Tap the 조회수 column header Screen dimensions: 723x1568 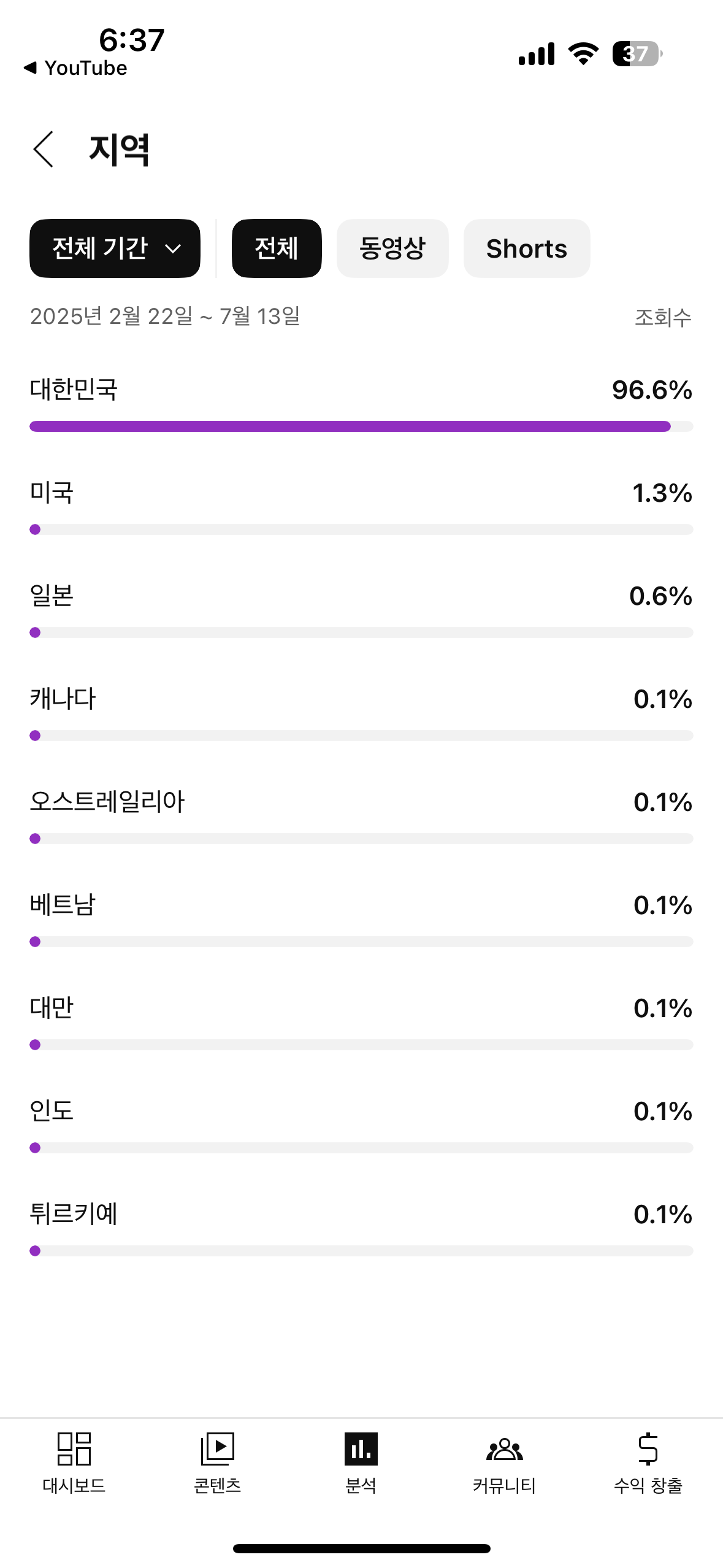[662, 317]
